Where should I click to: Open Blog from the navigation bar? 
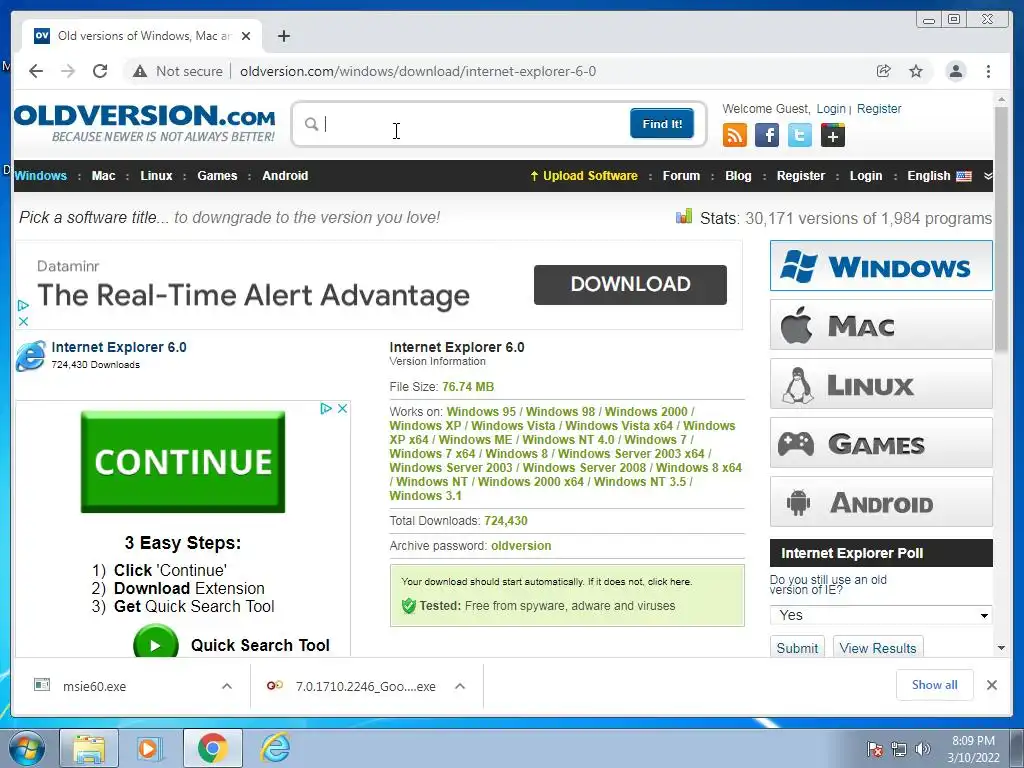(x=738, y=176)
